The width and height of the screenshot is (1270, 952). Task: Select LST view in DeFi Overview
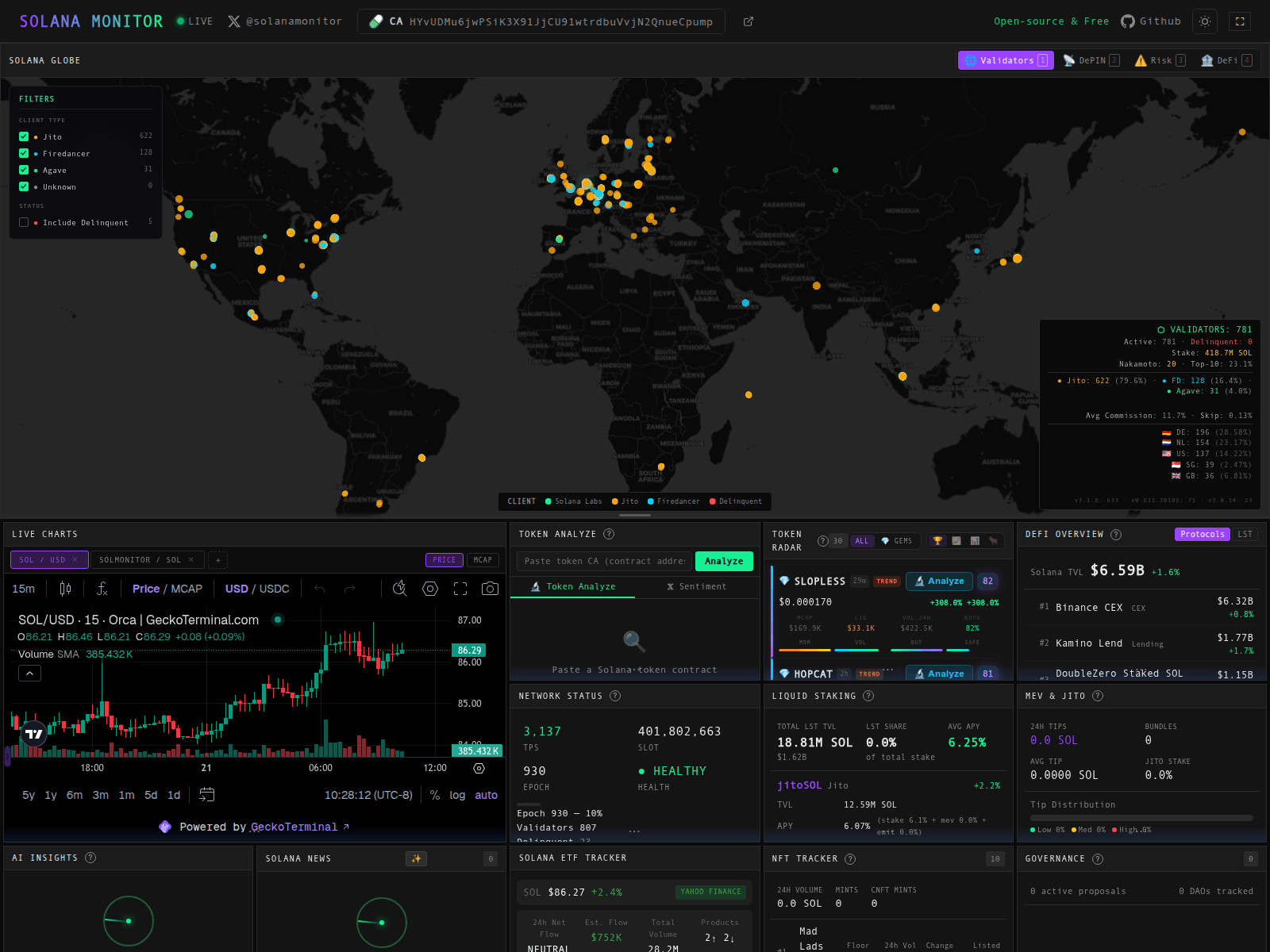click(1245, 534)
